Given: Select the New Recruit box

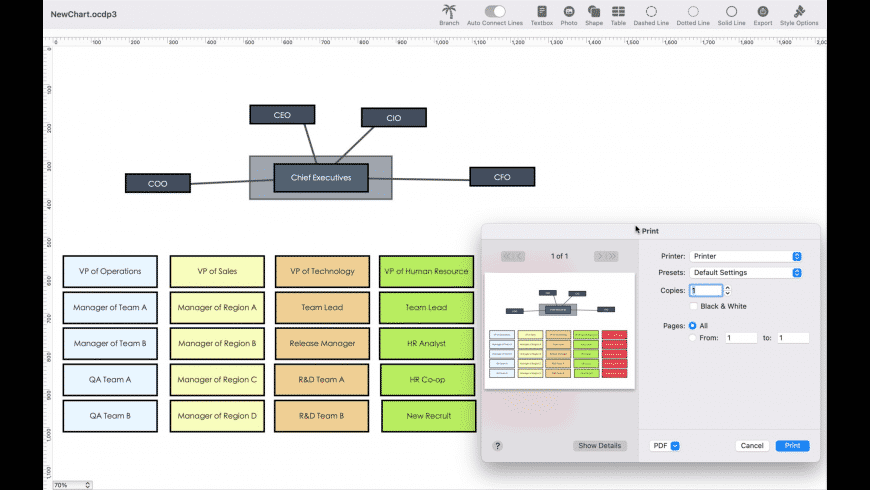Looking at the screenshot, I should (x=428, y=416).
